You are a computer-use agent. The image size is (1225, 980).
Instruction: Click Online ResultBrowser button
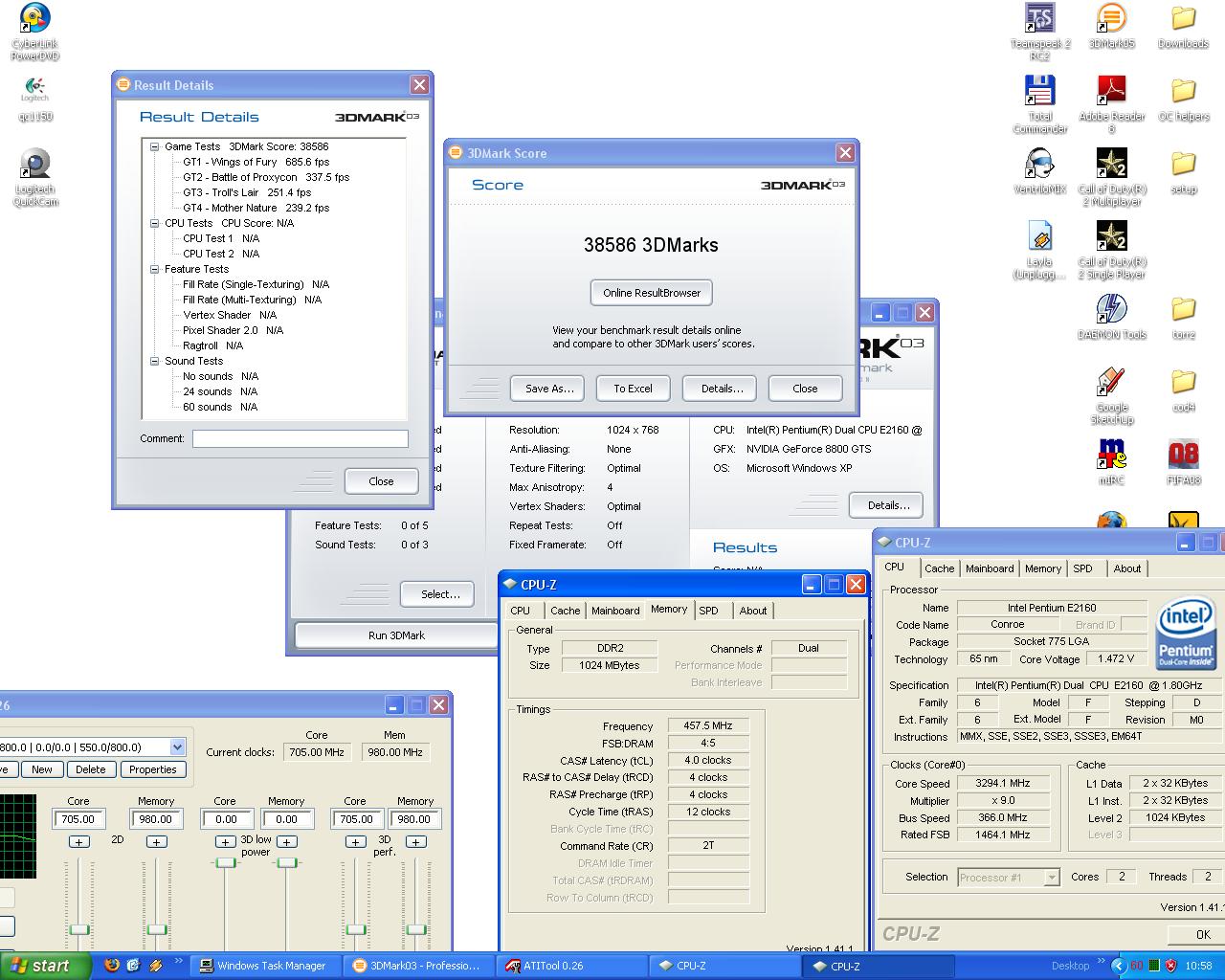(x=652, y=293)
